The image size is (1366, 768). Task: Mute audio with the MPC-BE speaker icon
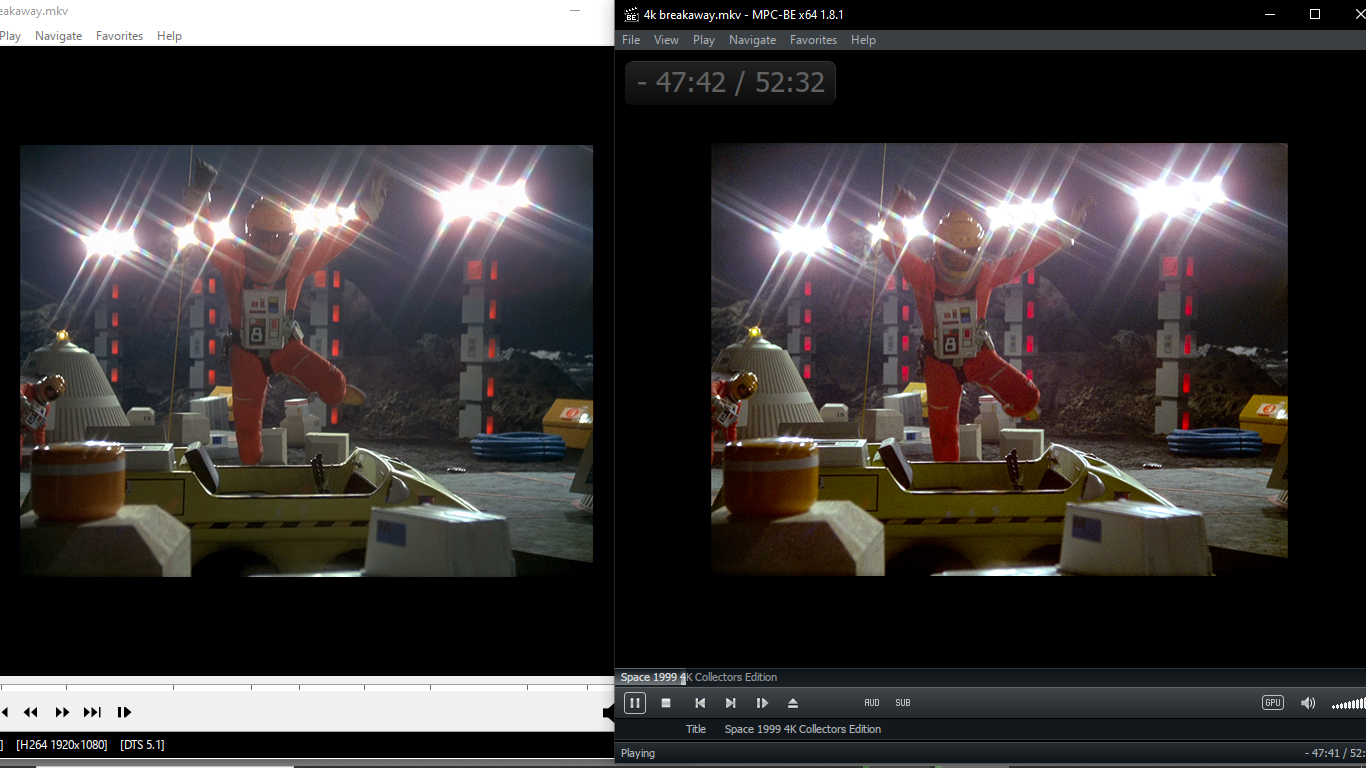[1308, 703]
